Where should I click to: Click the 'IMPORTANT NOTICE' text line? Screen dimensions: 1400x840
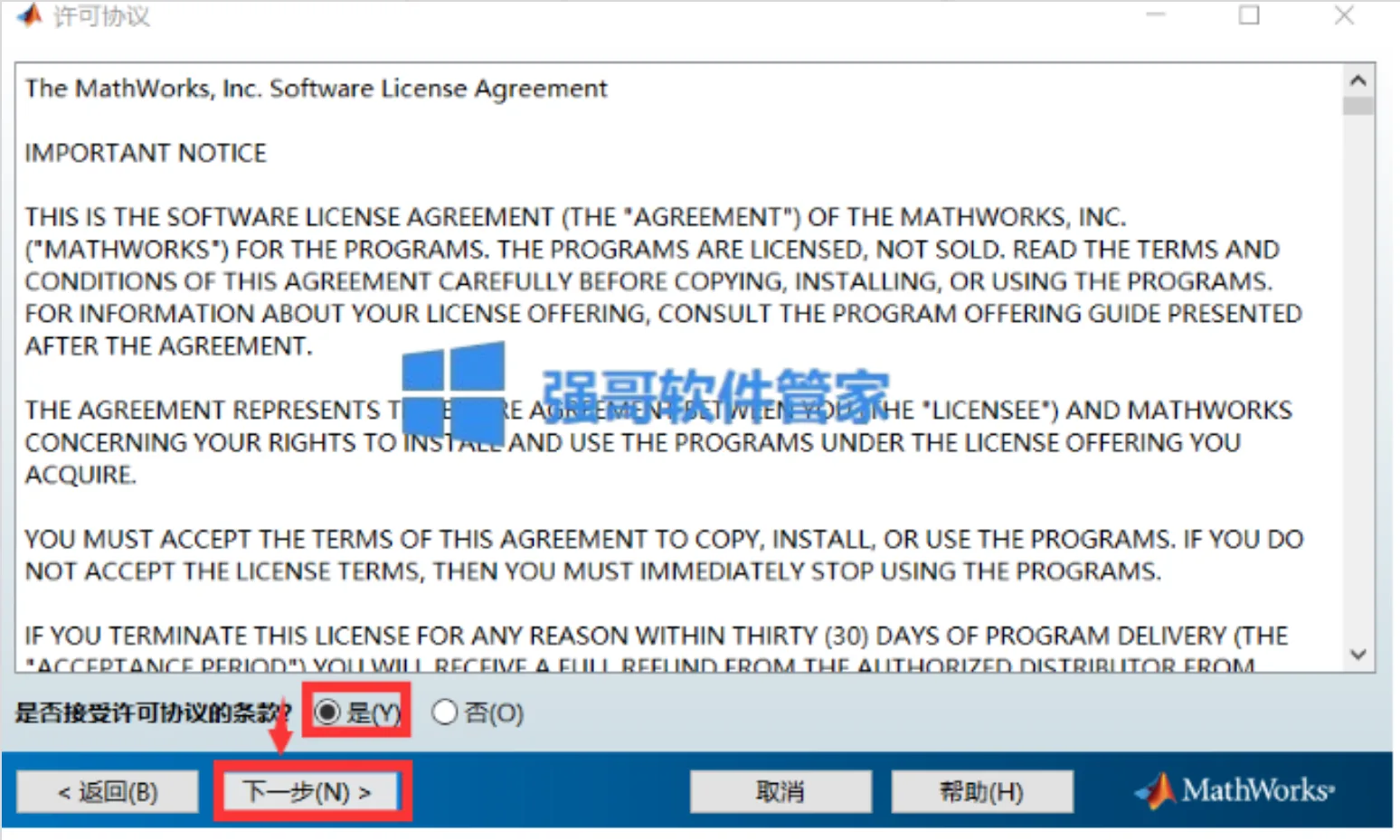(146, 153)
